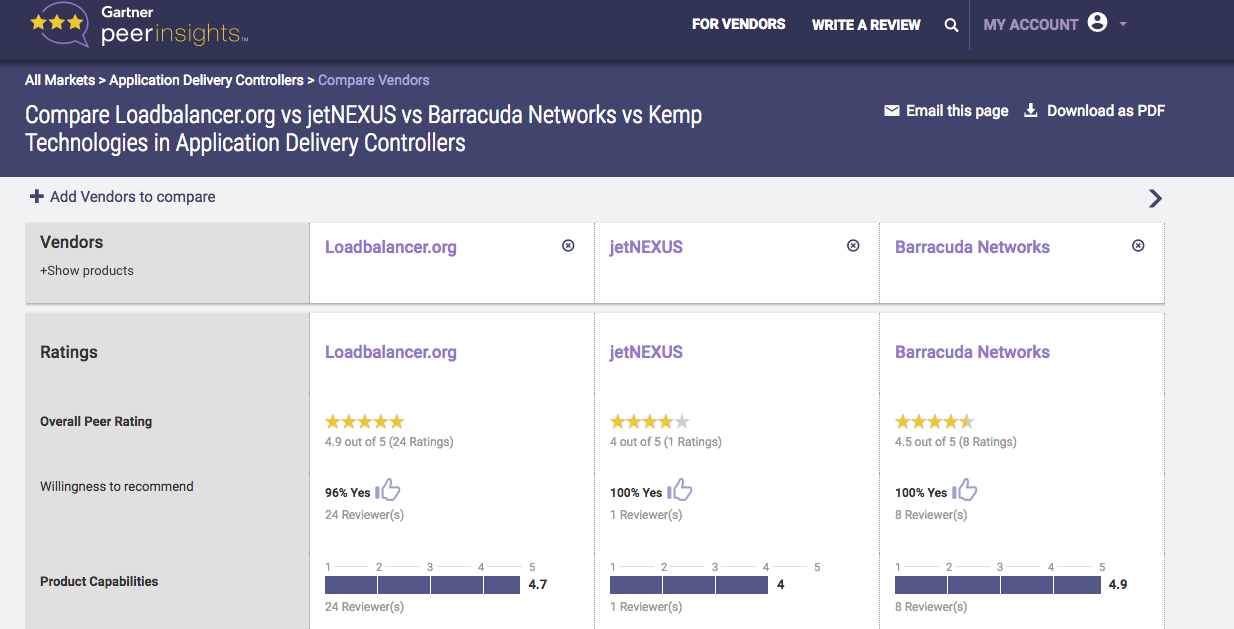Click Barracuda Networks in Ratings section

[x=972, y=352]
